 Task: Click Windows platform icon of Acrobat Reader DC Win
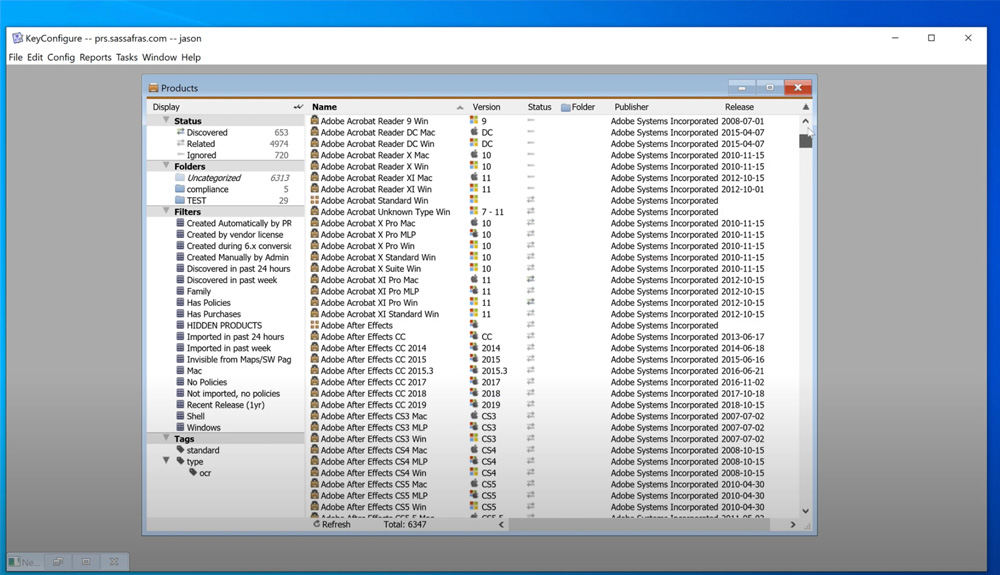(x=474, y=143)
